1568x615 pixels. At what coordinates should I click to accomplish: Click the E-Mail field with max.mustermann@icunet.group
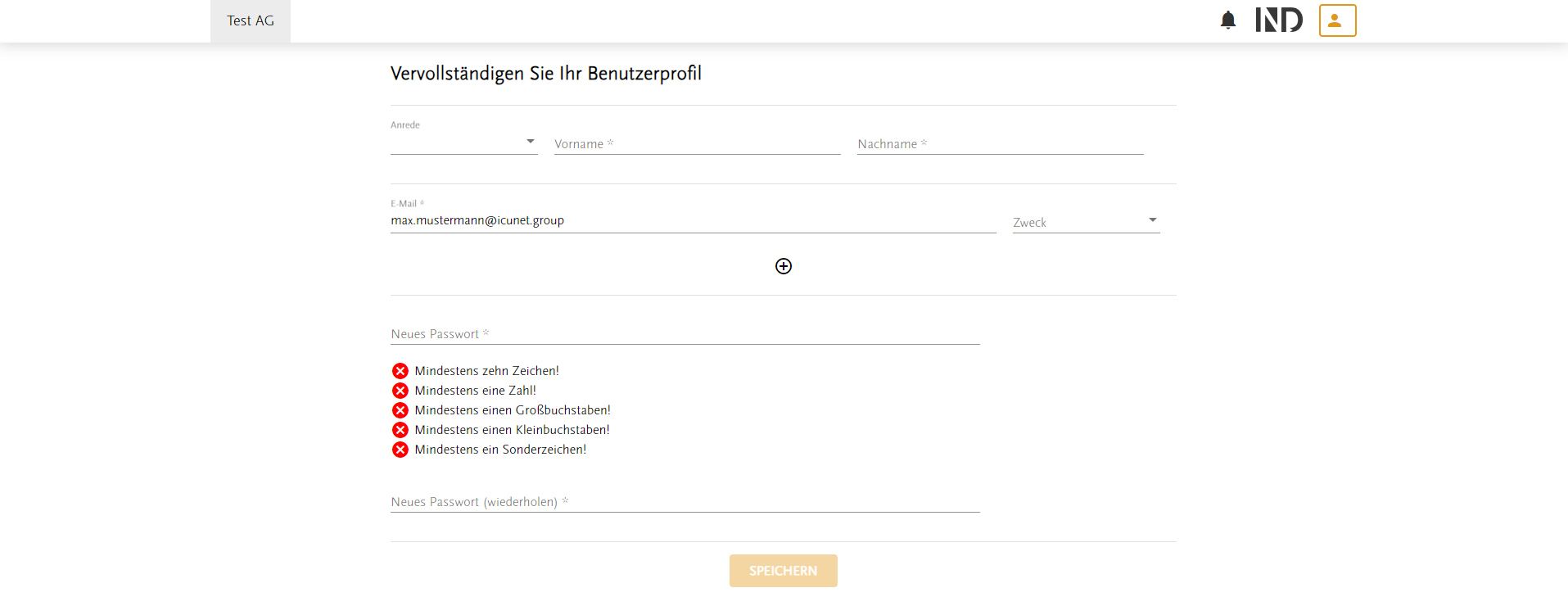[694, 220]
